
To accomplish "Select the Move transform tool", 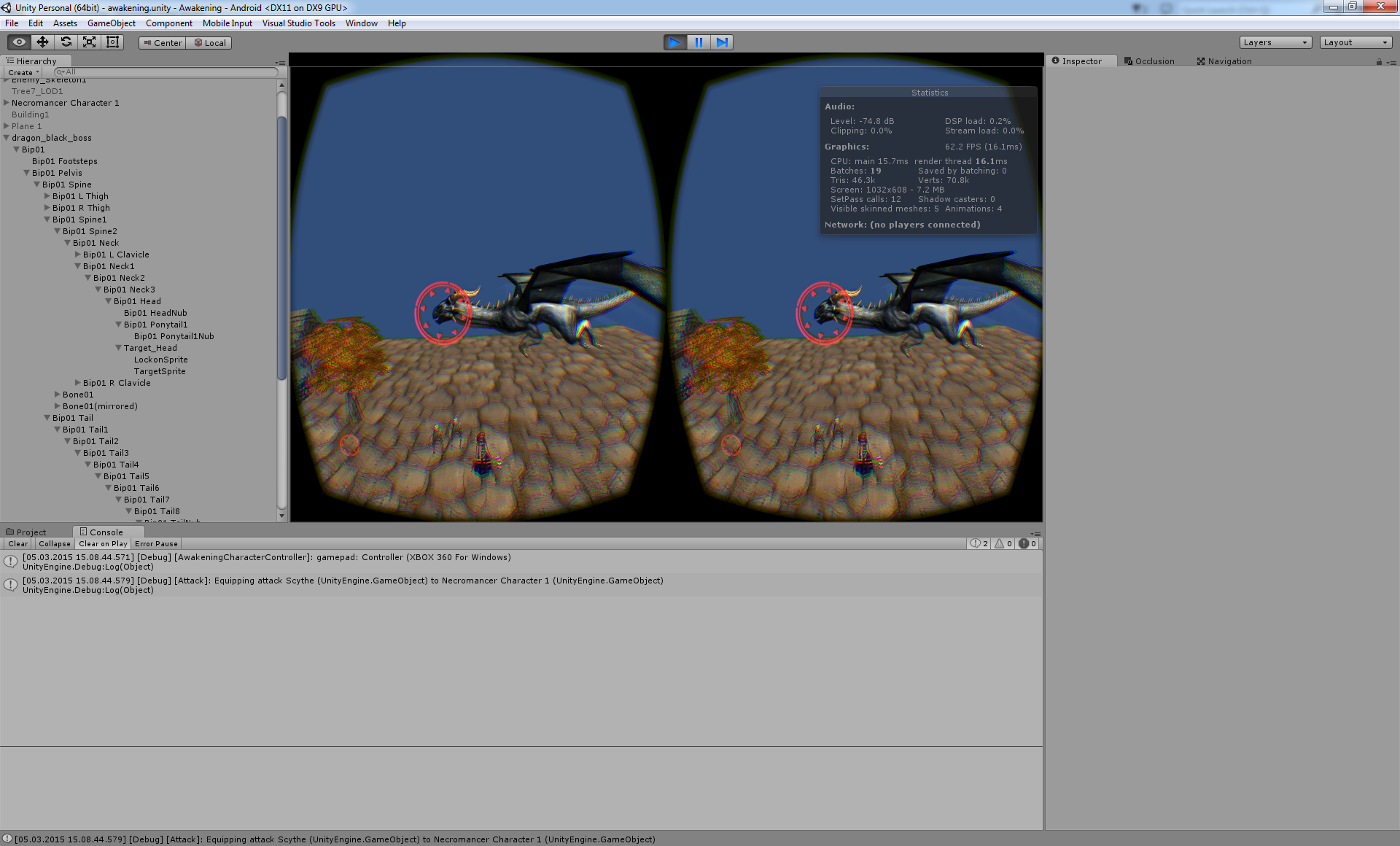I will (x=43, y=42).
